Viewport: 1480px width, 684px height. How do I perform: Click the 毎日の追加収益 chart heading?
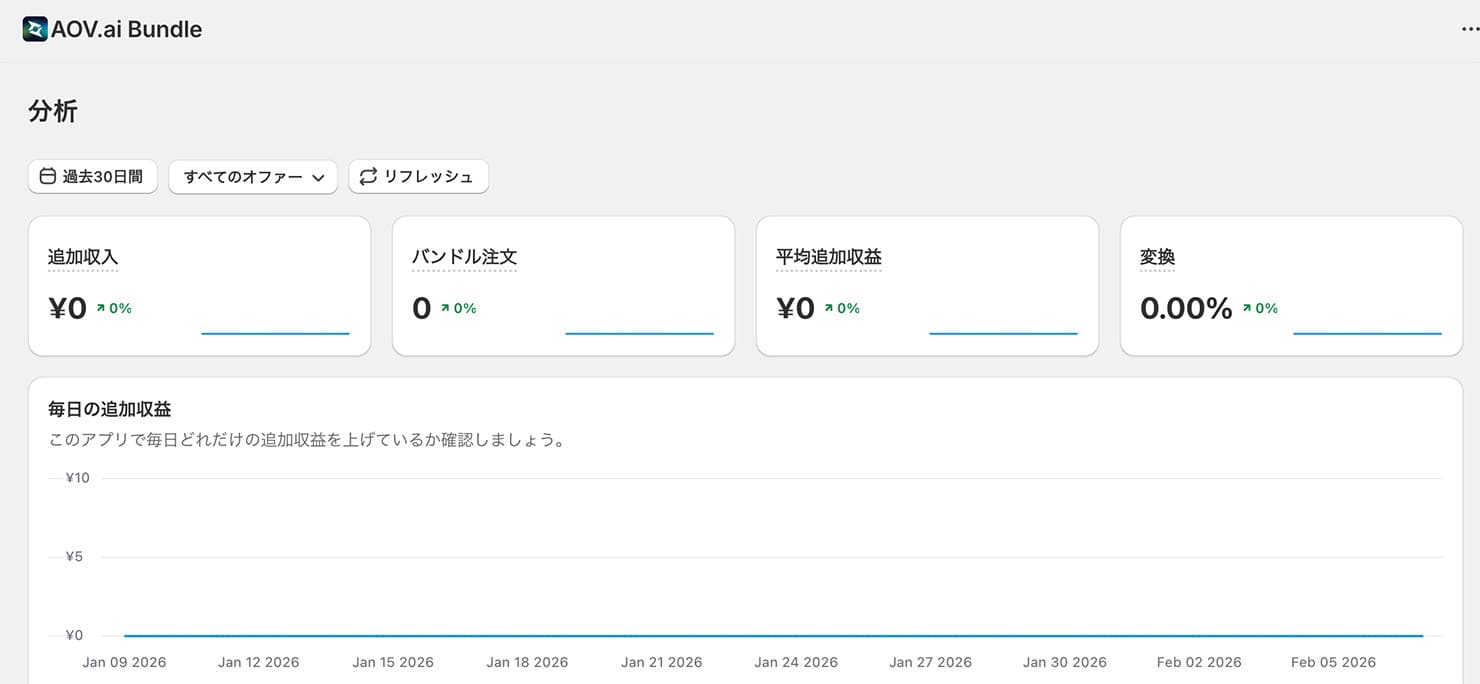109,409
